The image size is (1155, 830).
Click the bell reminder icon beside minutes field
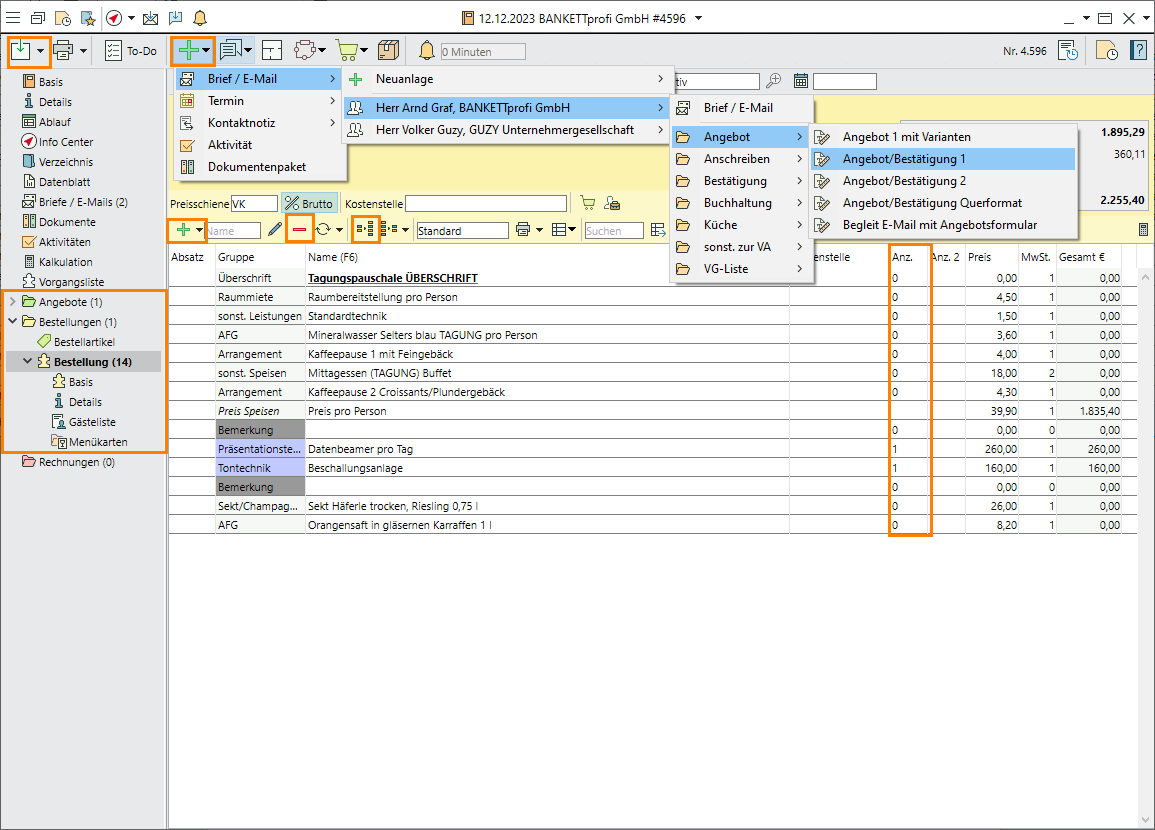[427, 50]
